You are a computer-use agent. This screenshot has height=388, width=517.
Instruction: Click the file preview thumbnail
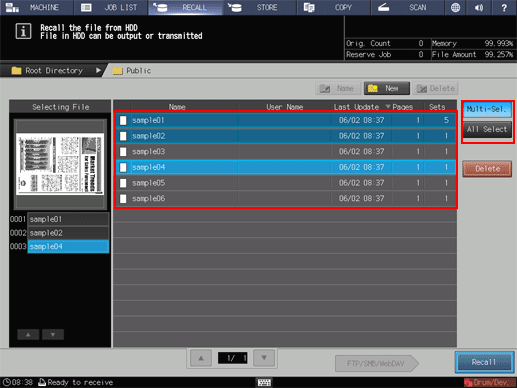click(x=60, y=164)
